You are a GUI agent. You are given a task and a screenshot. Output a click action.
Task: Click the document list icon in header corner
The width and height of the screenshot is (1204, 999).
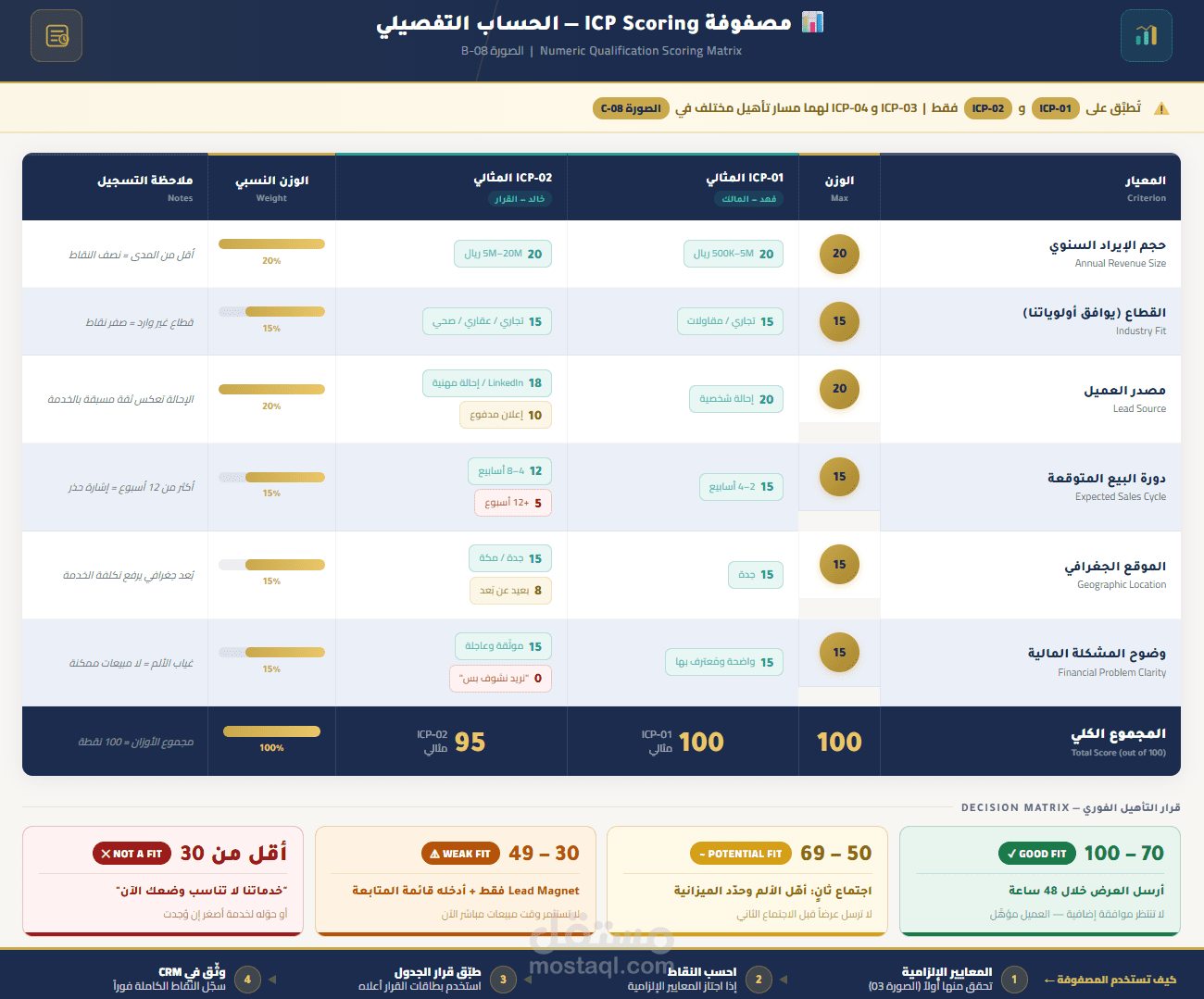56,36
